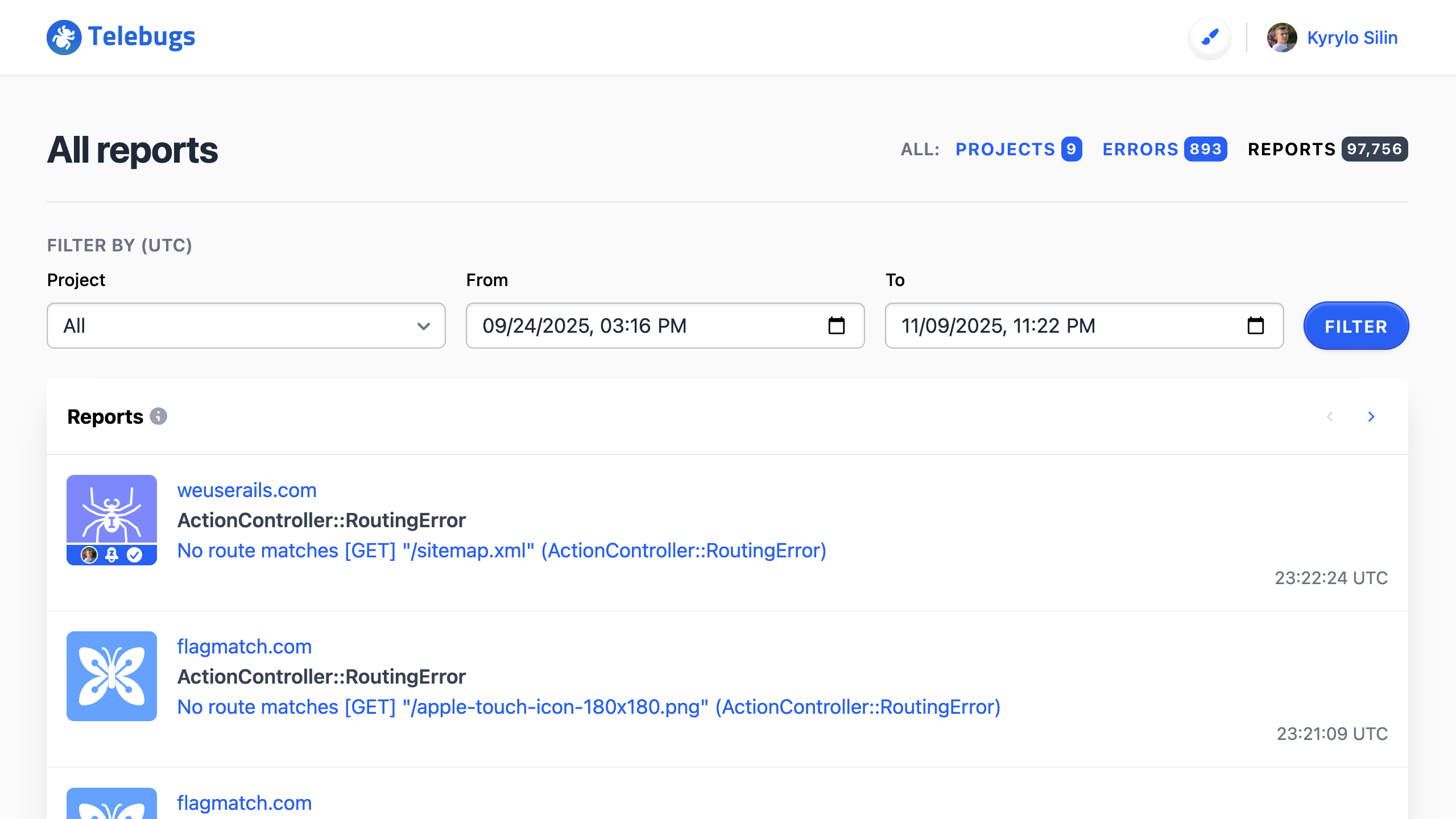Click the ERRORS 893 count badge

(1206, 149)
